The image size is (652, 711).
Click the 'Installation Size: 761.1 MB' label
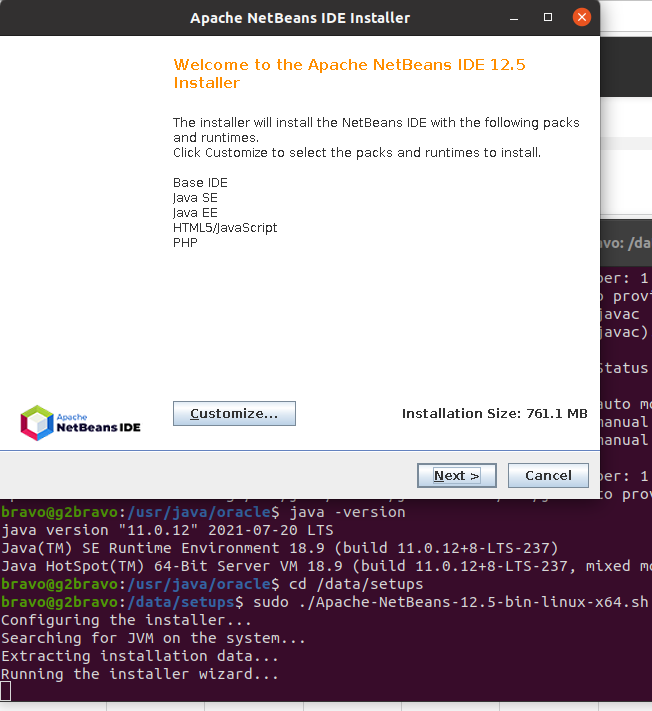click(x=495, y=414)
